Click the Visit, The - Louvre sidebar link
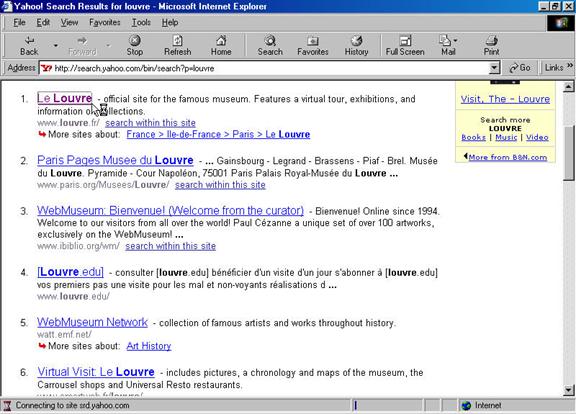The height and width of the screenshot is (414, 576). click(x=505, y=99)
